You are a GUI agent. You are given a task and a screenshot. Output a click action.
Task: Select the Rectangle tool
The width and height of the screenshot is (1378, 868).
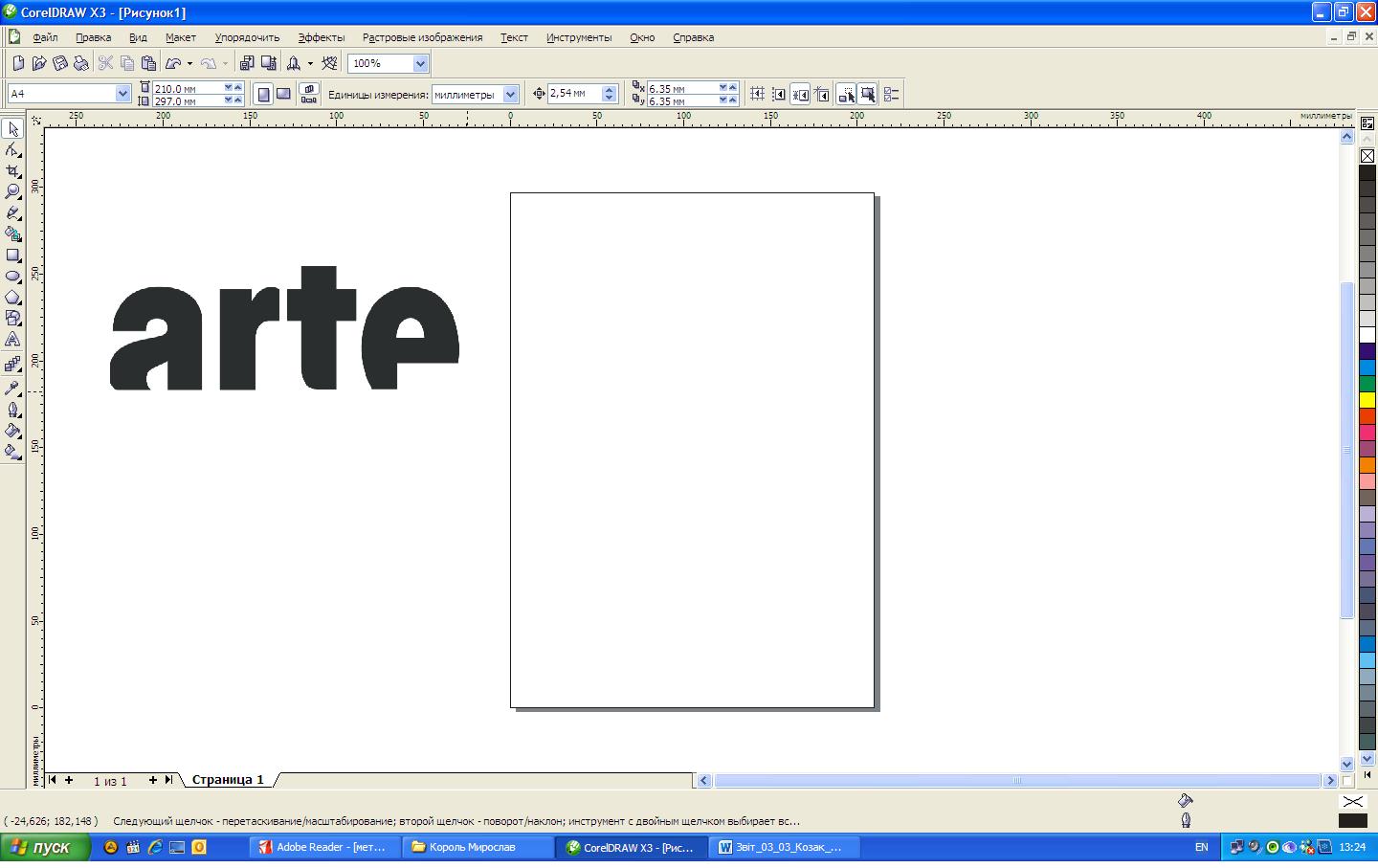(12, 256)
